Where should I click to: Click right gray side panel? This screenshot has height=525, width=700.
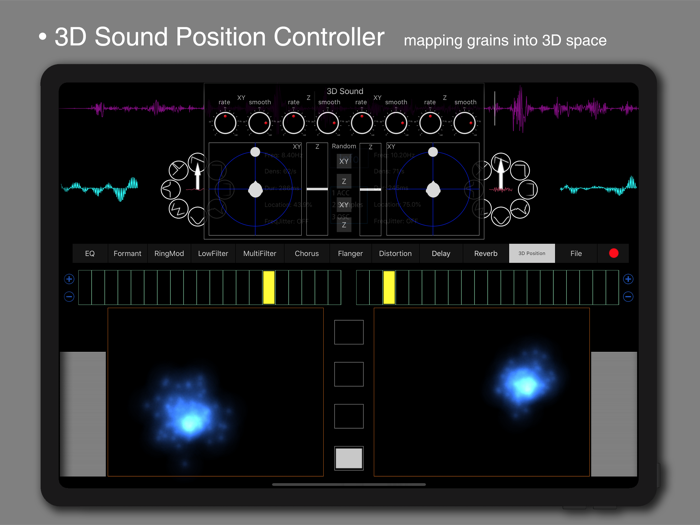(x=614, y=414)
